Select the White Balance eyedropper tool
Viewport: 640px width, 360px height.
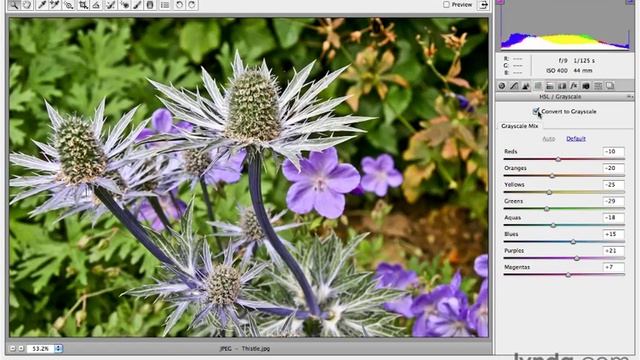pos(41,5)
